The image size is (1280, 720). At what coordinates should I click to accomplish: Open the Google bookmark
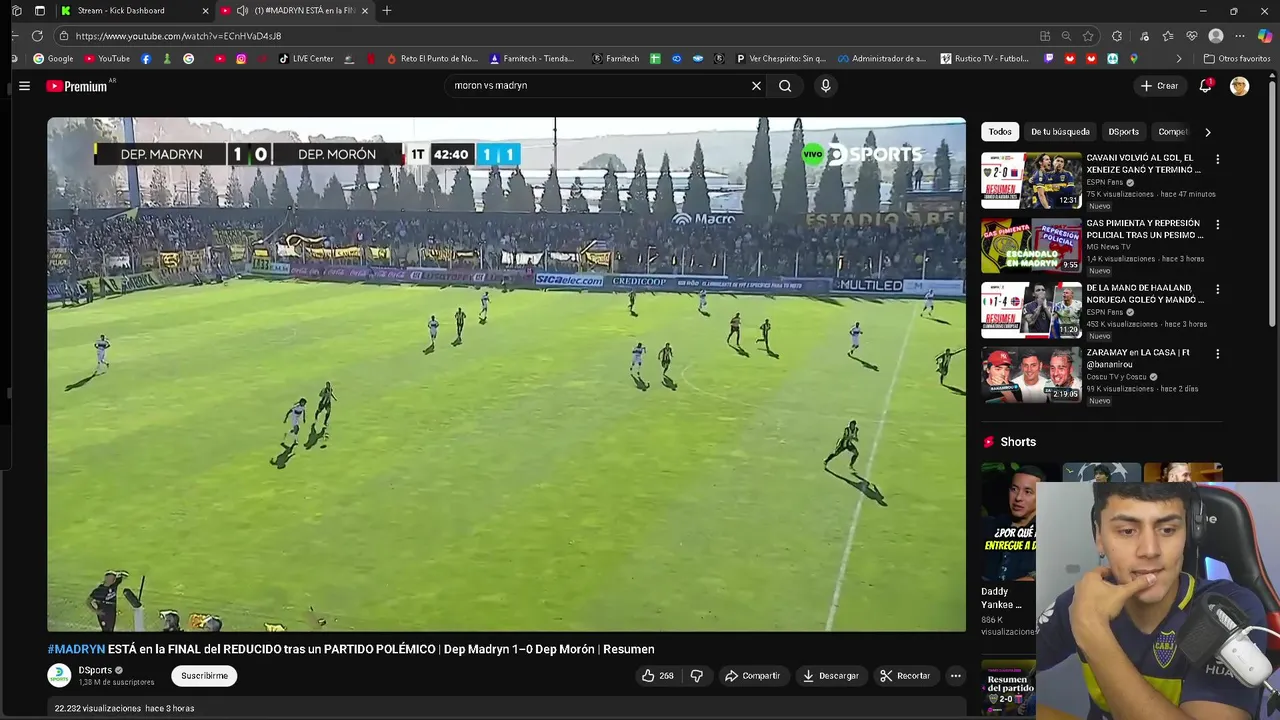pos(53,59)
